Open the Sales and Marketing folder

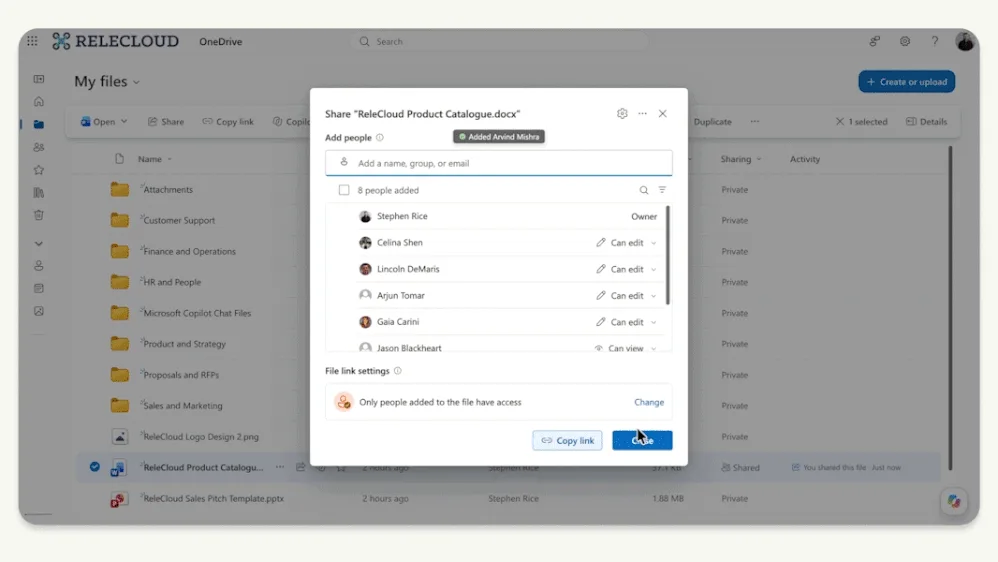click(183, 405)
